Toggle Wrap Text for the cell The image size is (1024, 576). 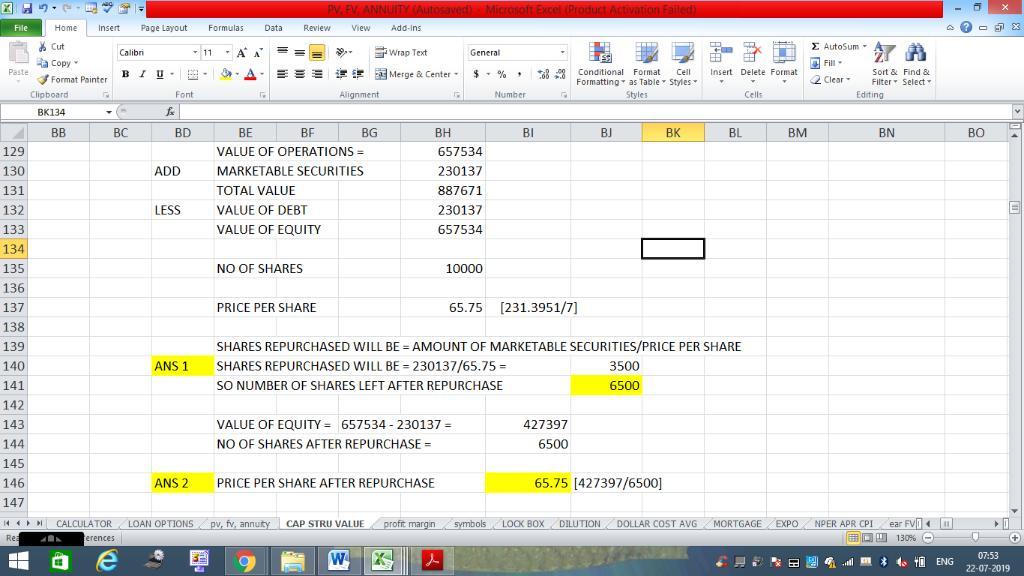tap(401, 52)
